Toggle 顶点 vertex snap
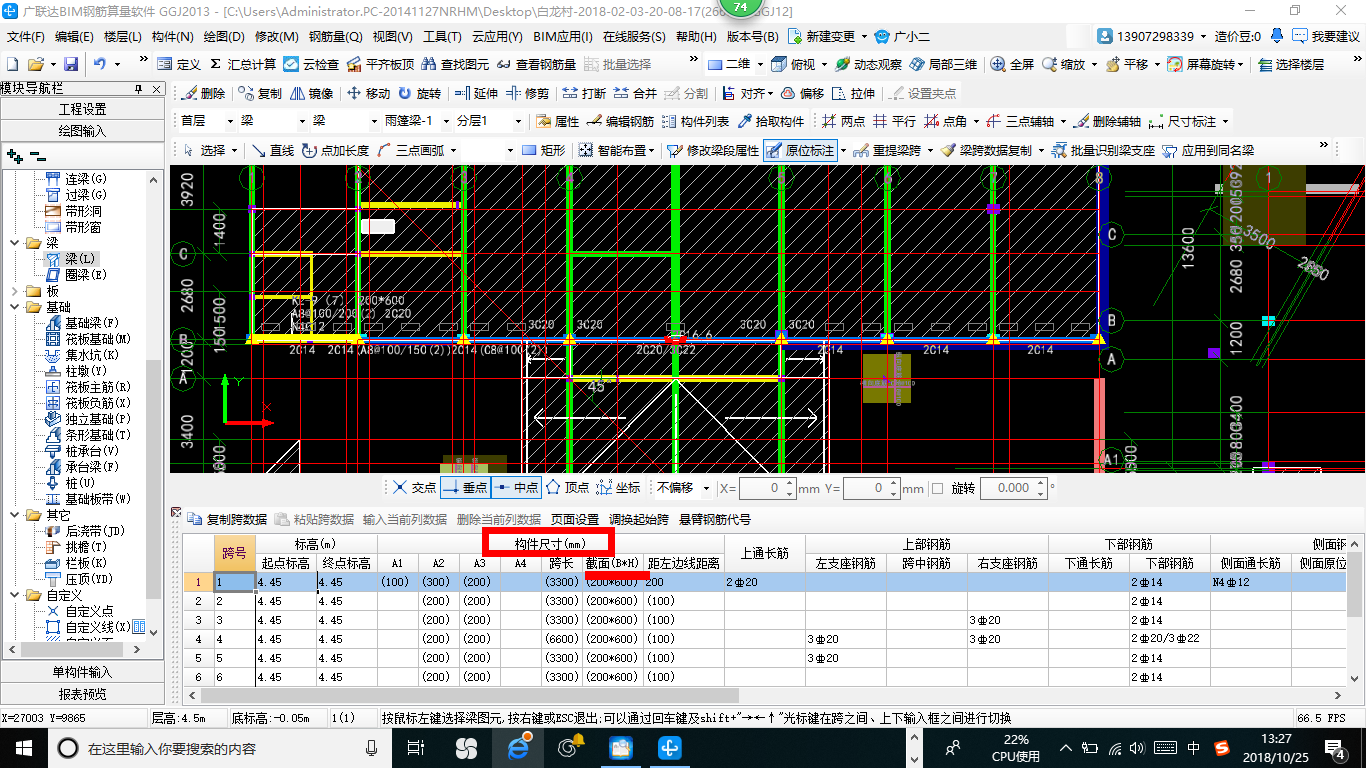Viewport: 1366px width, 768px height. [x=567, y=488]
